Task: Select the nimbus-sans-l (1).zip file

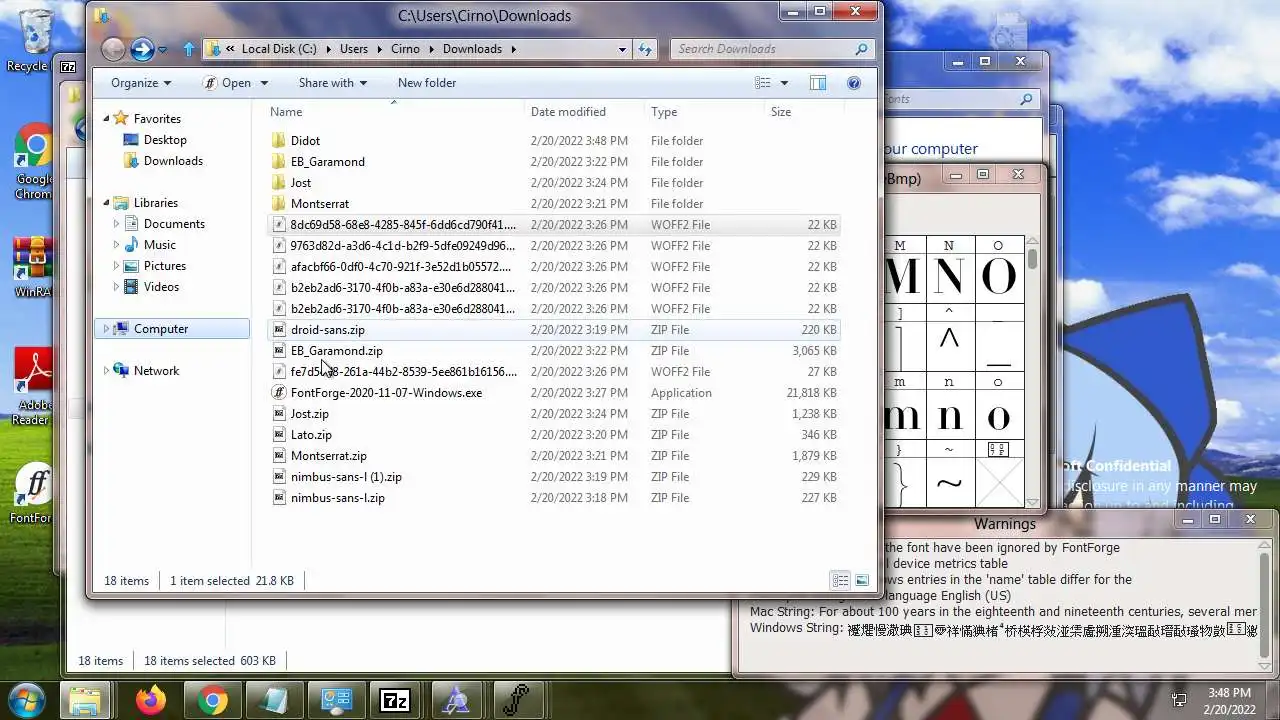Action: [x=554, y=477]
